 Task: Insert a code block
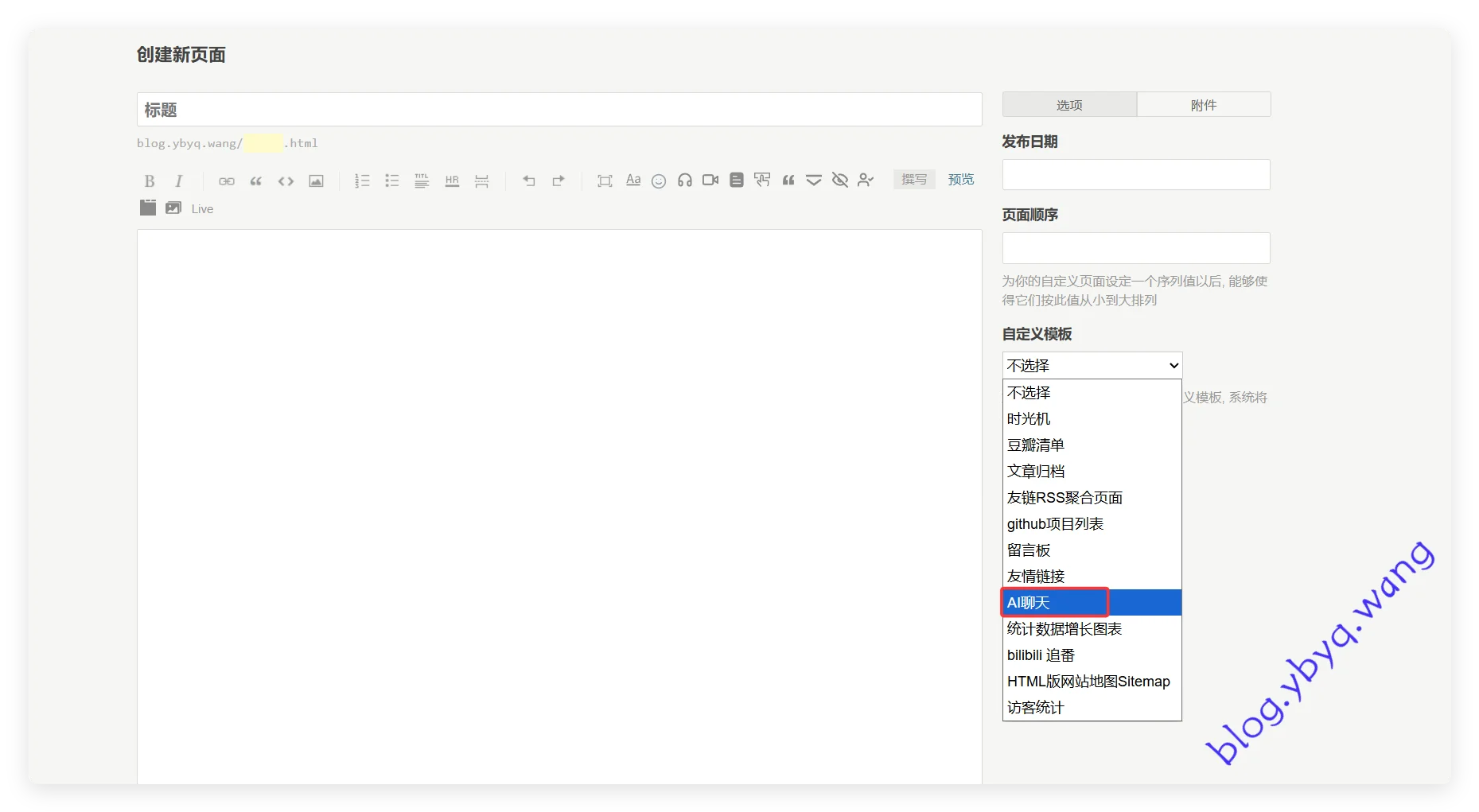coord(286,181)
